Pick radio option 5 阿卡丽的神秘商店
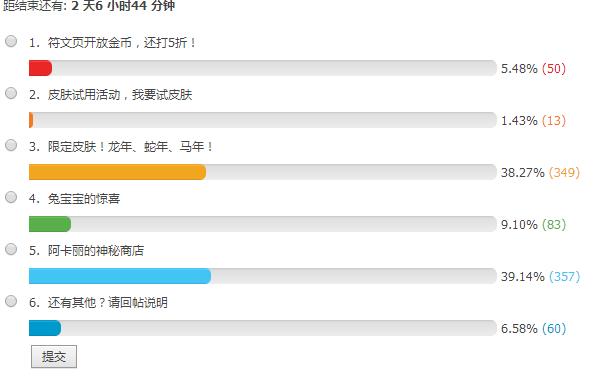Image resolution: width=593 pixels, height=380 pixels. point(11,249)
